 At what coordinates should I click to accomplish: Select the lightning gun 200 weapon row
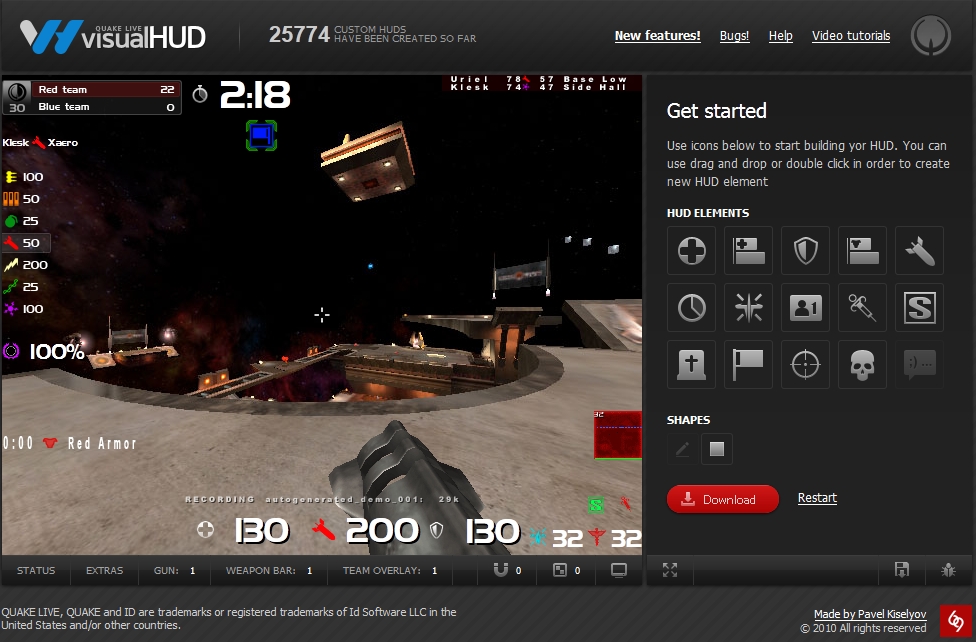point(26,265)
